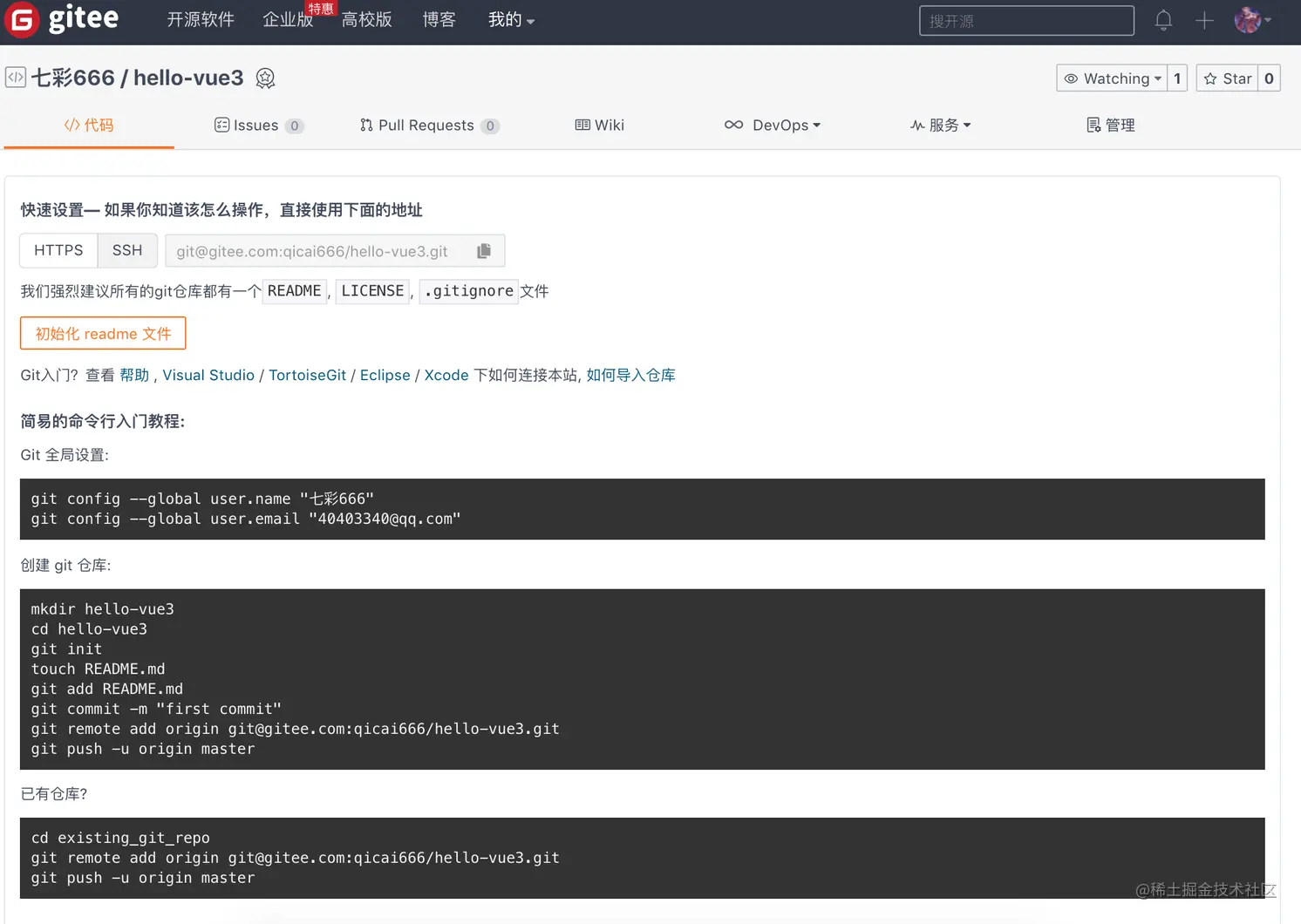Click the git add README.md line

pos(107,689)
